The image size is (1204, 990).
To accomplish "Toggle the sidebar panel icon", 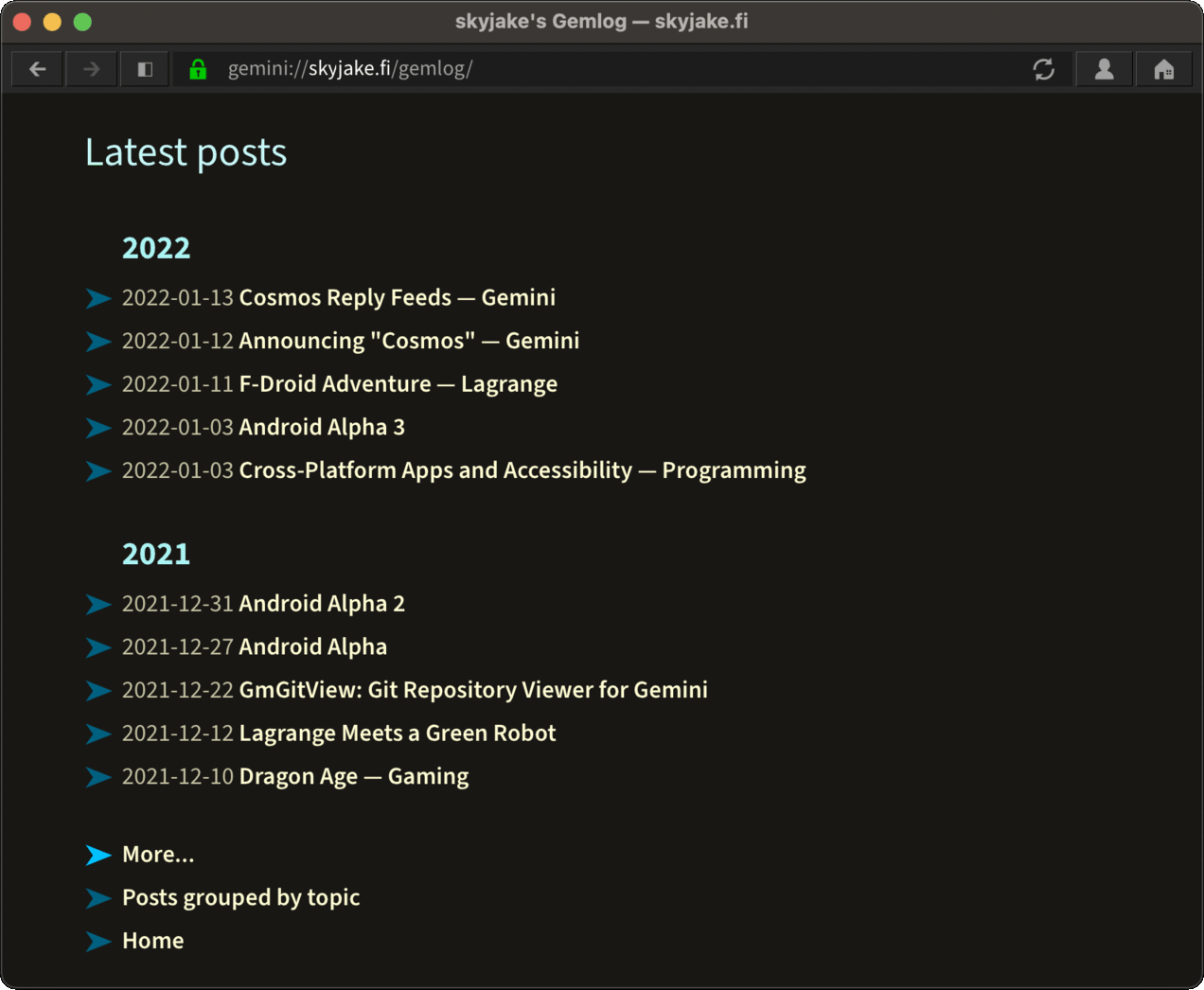I will click(145, 69).
